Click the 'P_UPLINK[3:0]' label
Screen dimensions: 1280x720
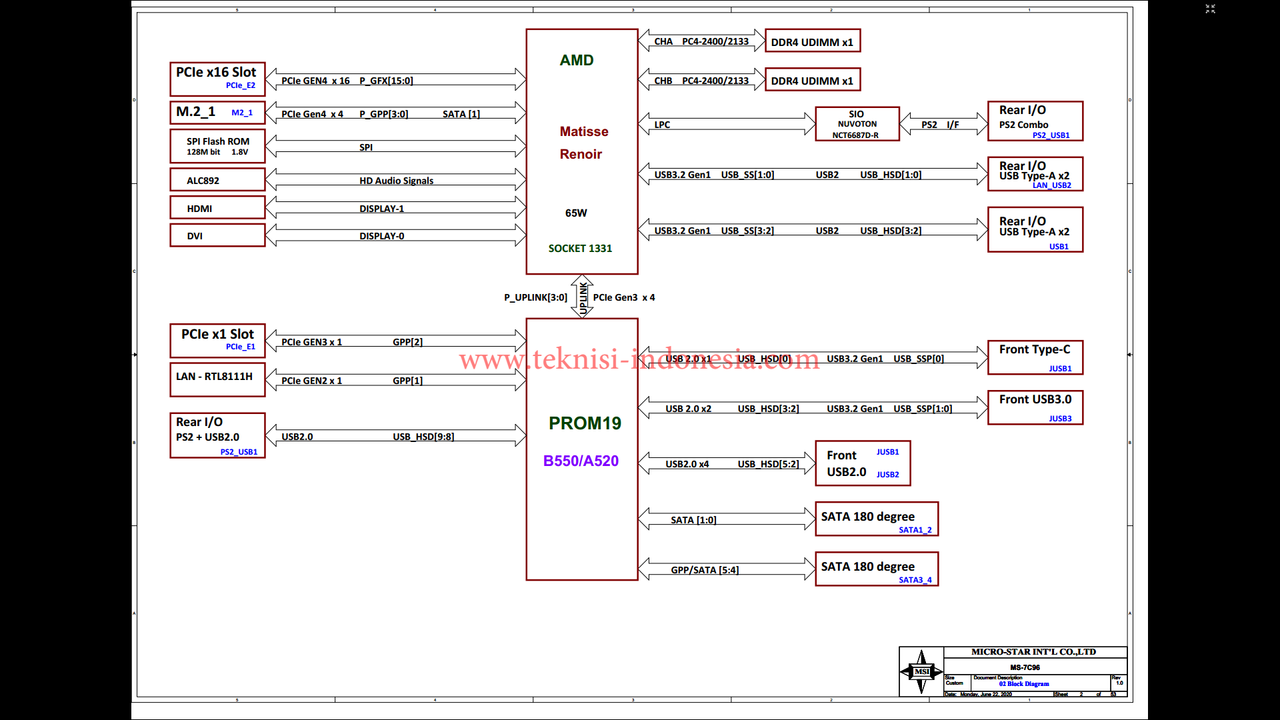click(x=536, y=297)
